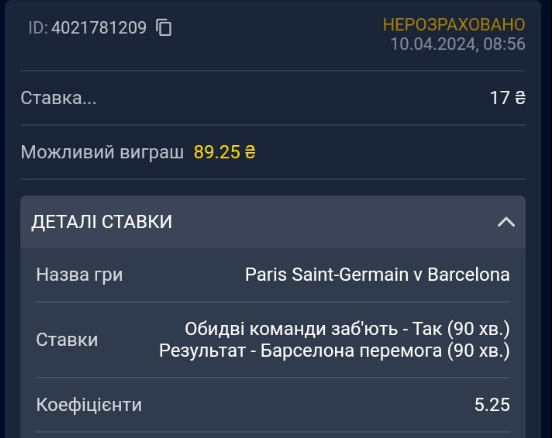The height and width of the screenshot is (438, 558).
Task: Click the odds value 5.25
Action: (492, 405)
